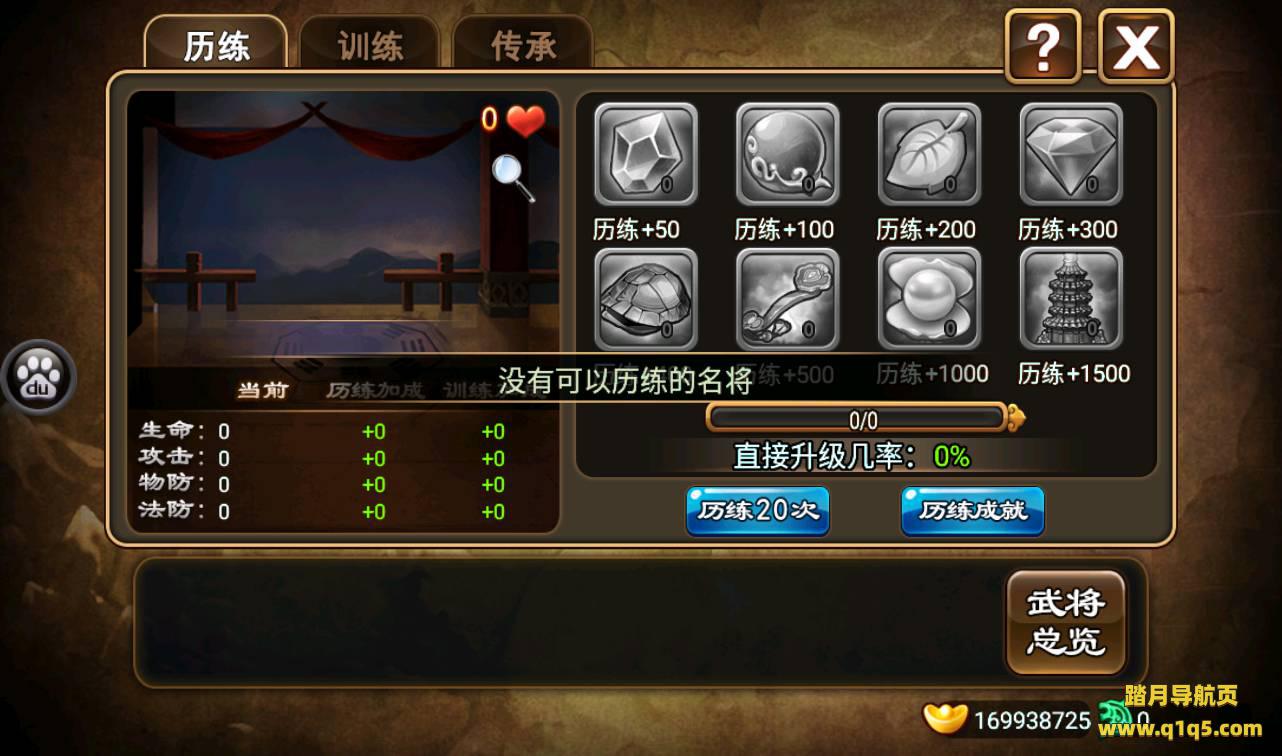Switch to the 传承 tab
Image resolution: width=1282 pixels, height=756 pixels.
coord(523,45)
